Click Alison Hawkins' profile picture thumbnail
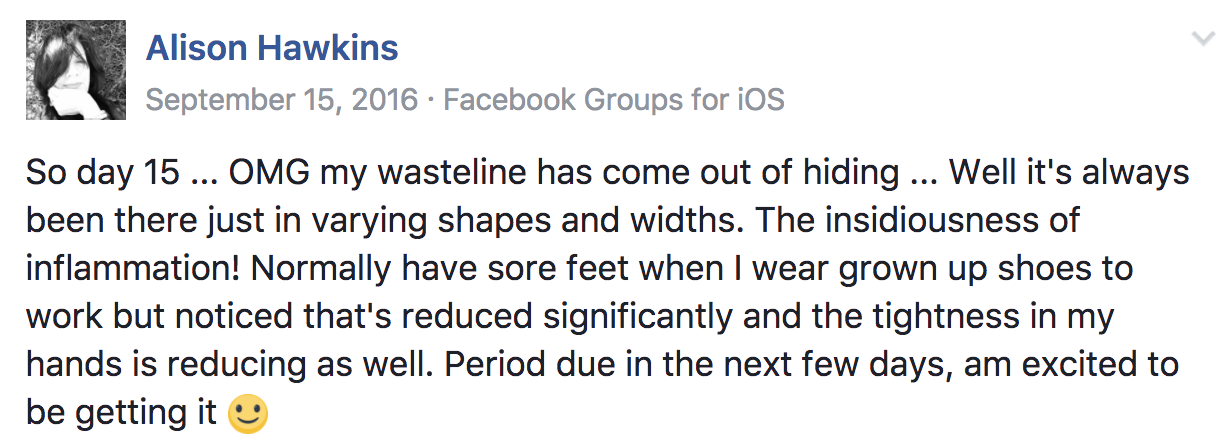The width and height of the screenshot is (1226, 442). 76,70
